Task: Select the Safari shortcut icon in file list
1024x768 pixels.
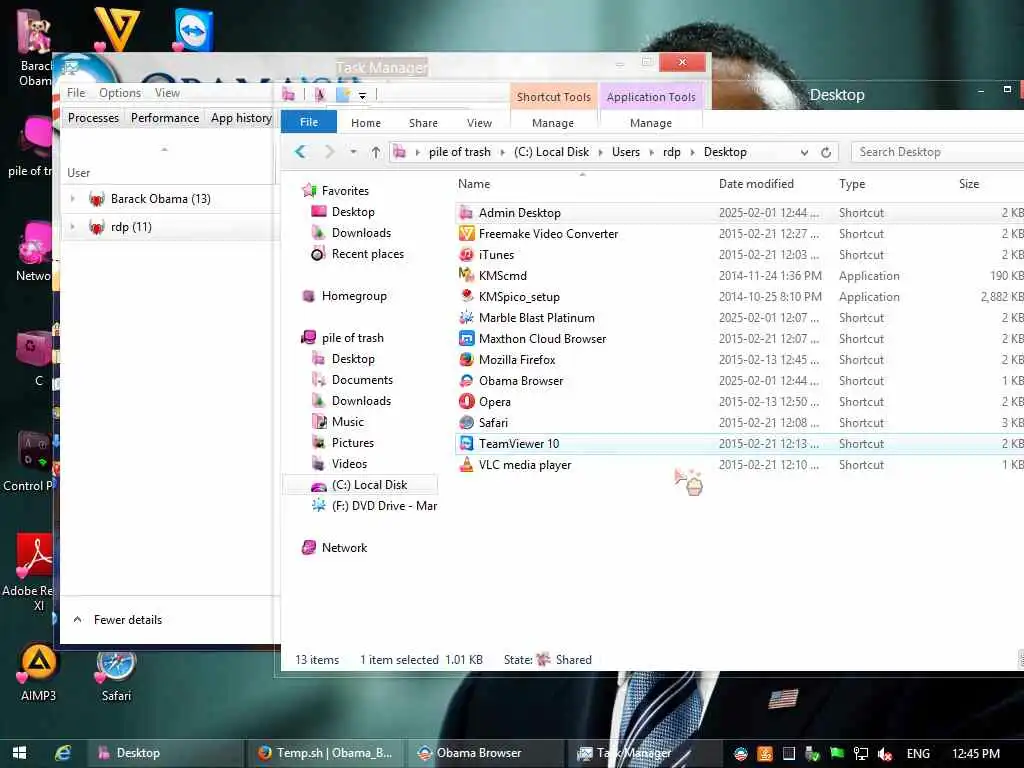Action: pyautogui.click(x=466, y=423)
